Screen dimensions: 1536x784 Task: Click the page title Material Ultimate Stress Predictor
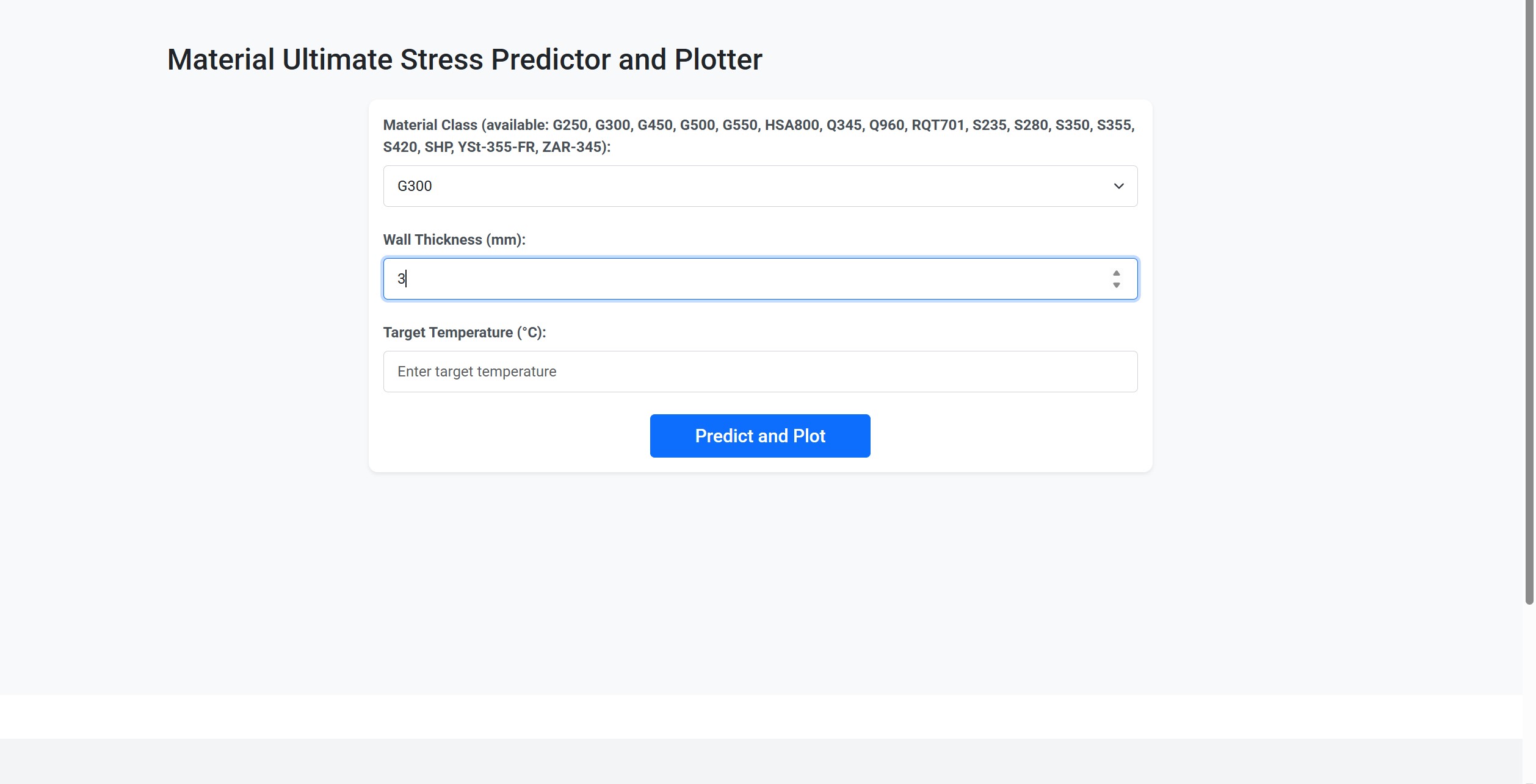coord(464,59)
